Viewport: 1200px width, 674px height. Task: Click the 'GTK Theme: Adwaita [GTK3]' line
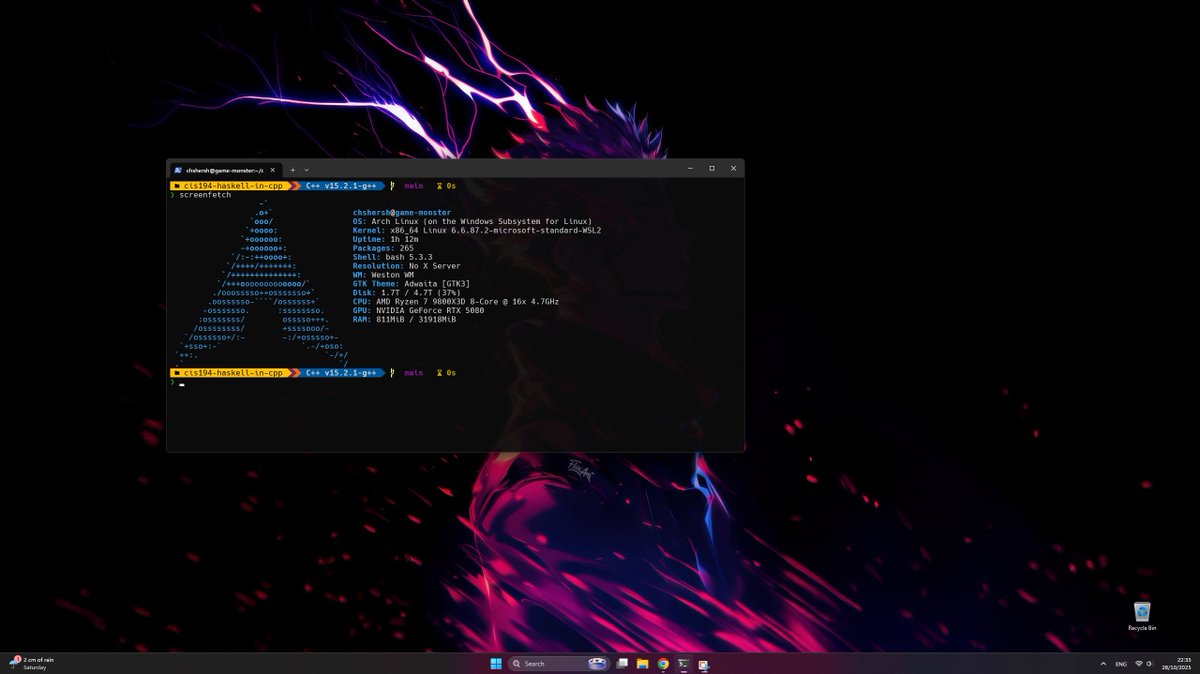412,284
